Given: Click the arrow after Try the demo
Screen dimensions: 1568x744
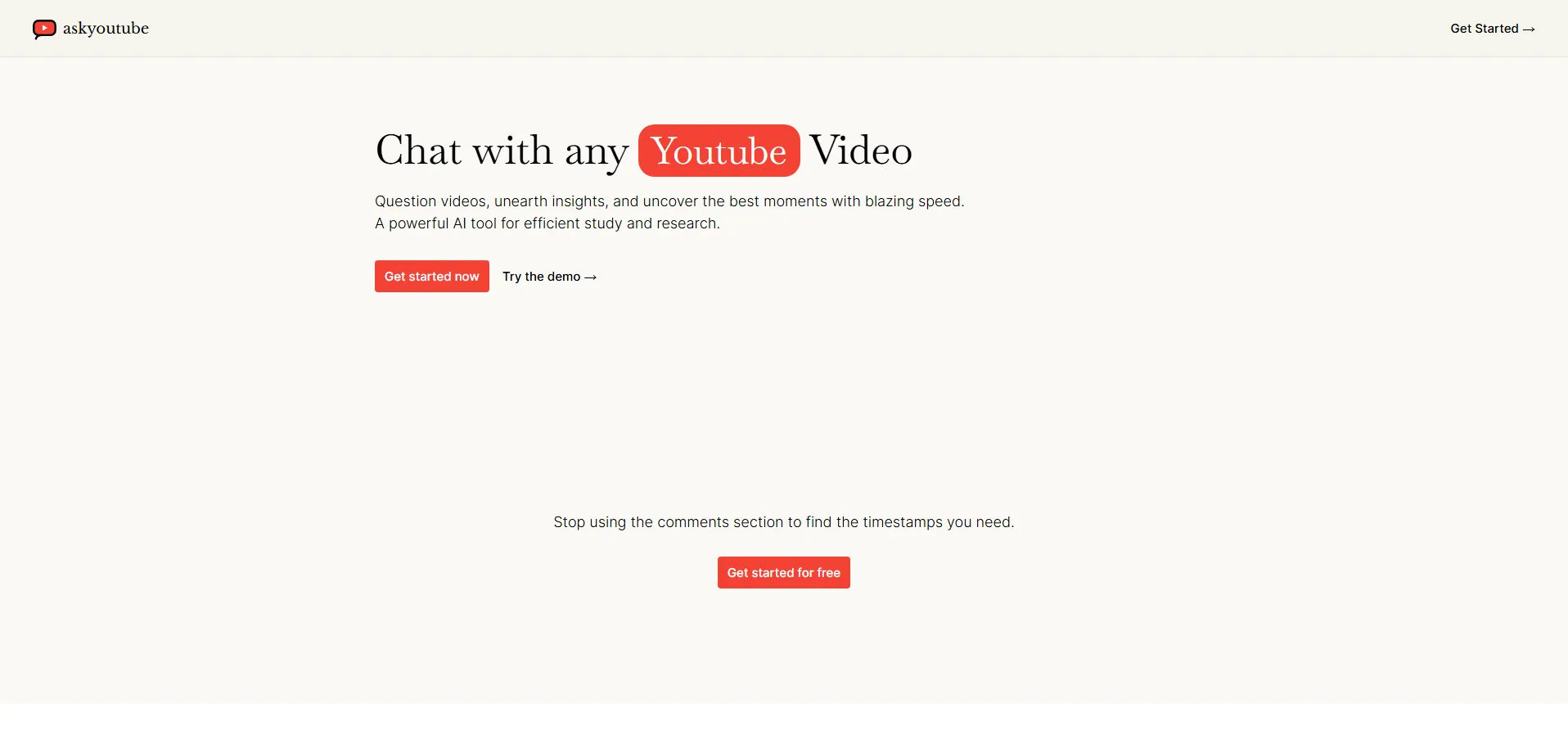Looking at the screenshot, I should (x=591, y=277).
